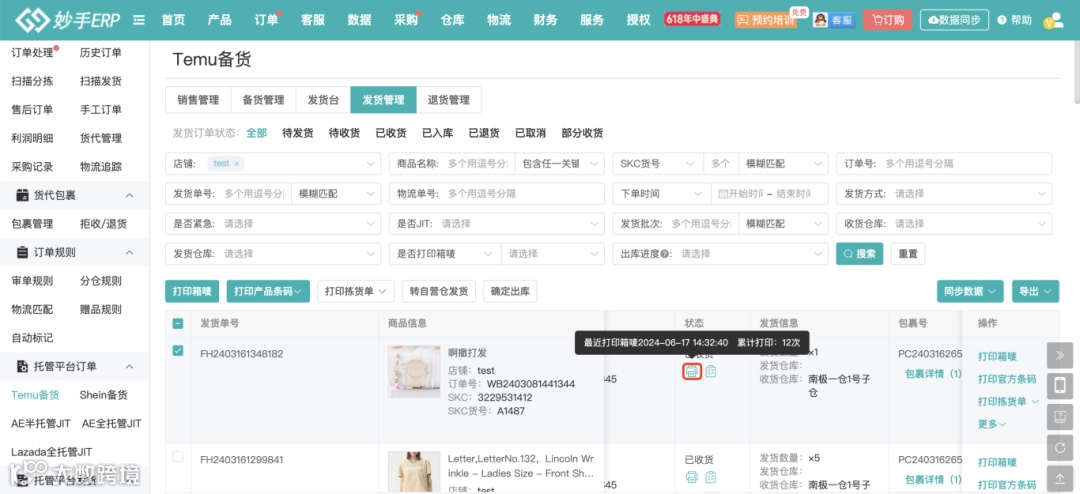Expand 更多 in the first row actions

[x=992, y=424]
